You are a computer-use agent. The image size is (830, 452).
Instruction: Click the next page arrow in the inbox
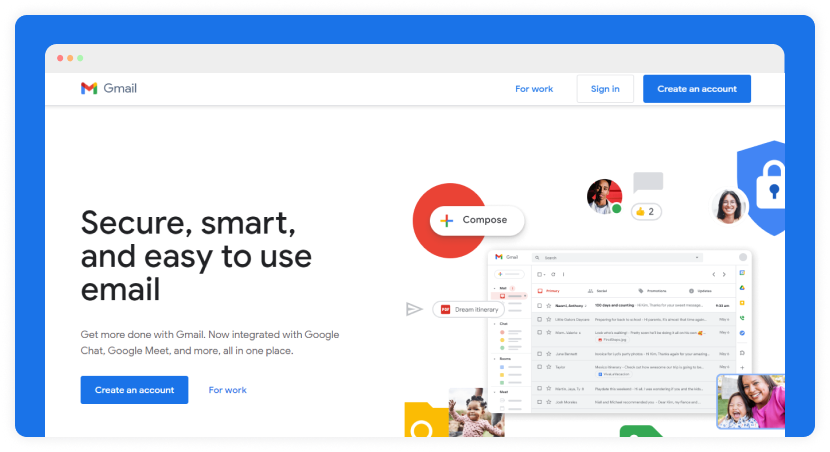tap(724, 274)
